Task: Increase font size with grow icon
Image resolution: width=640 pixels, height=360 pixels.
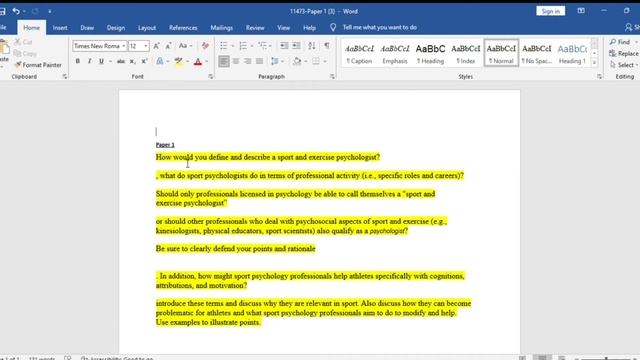Action: pos(156,46)
